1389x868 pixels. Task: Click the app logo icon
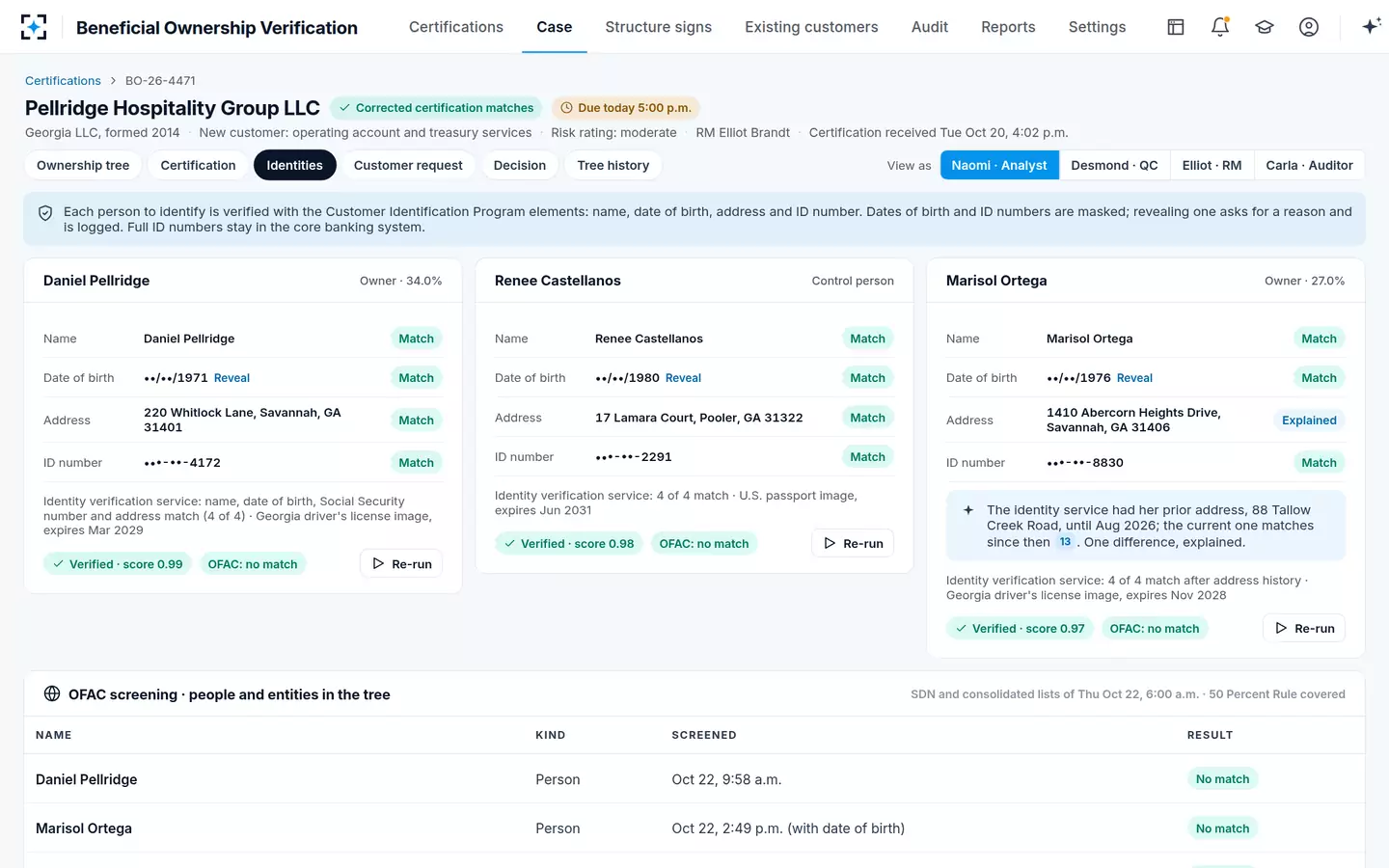[x=34, y=27]
